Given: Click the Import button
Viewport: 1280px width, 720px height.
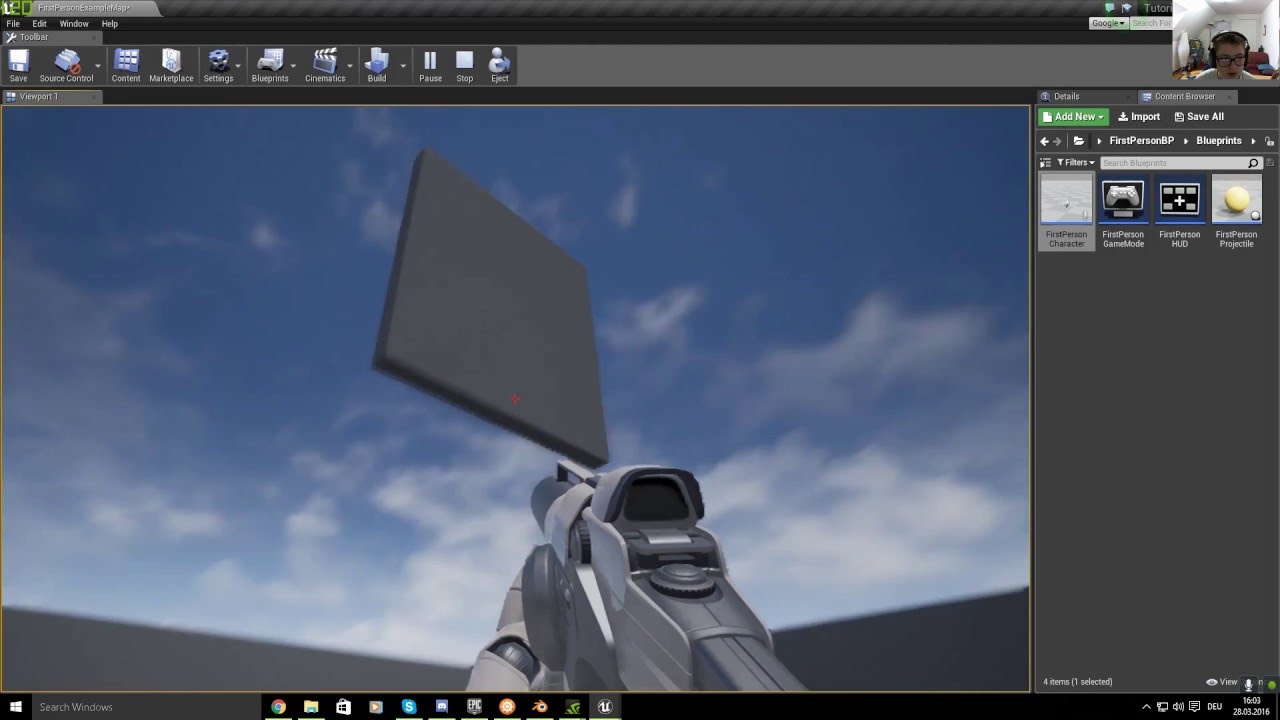Looking at the screenshot, I should (x=1139, y=117).
